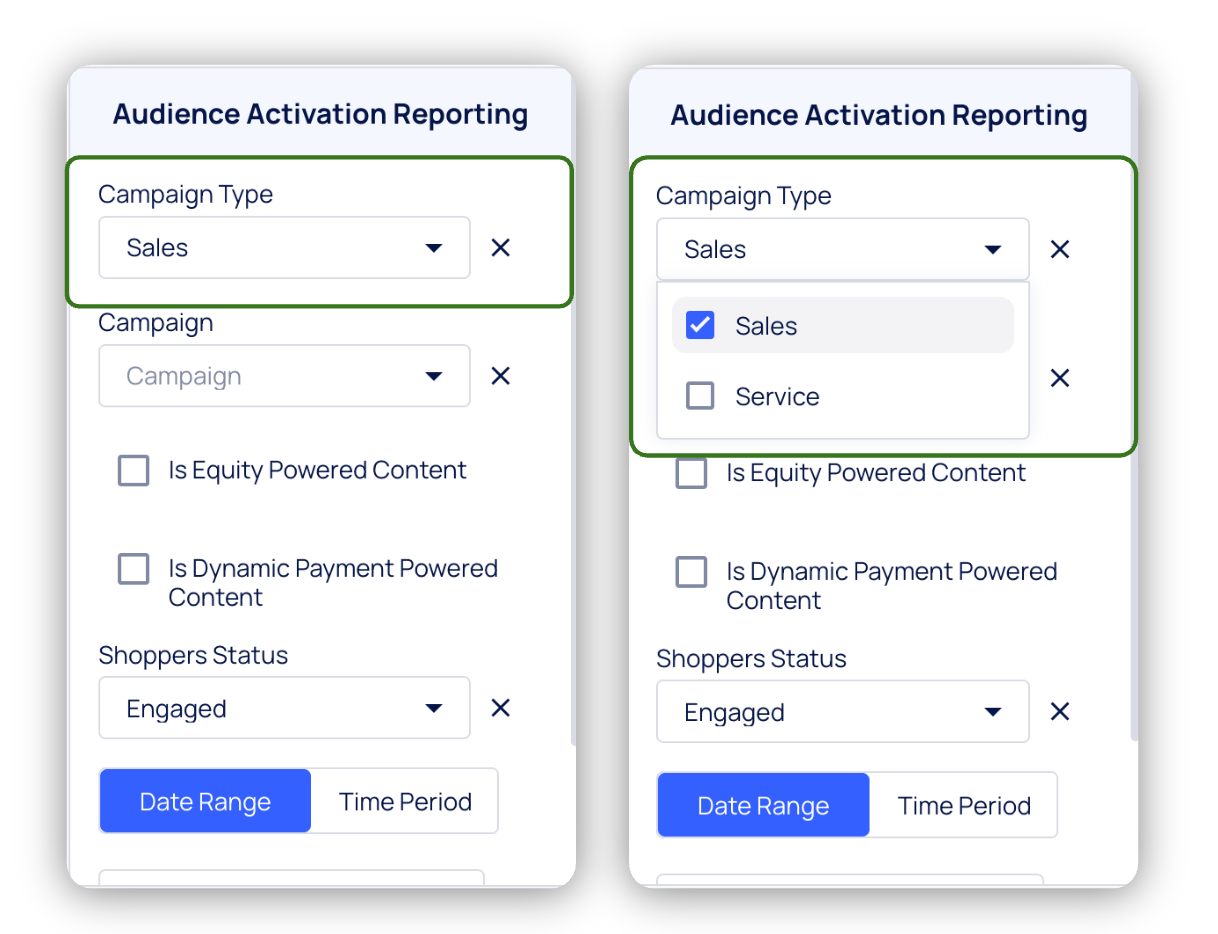Viewport: 1218px width, 934px height.
Task: Uncheck the Sales option in dropdown list
Action: coord(700,326)
